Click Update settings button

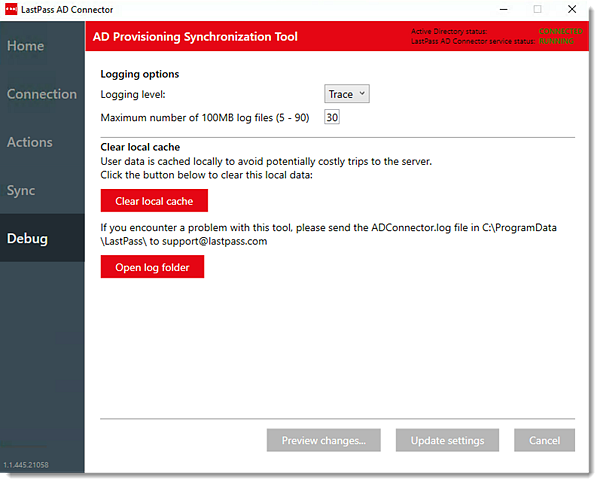[447, 440]
